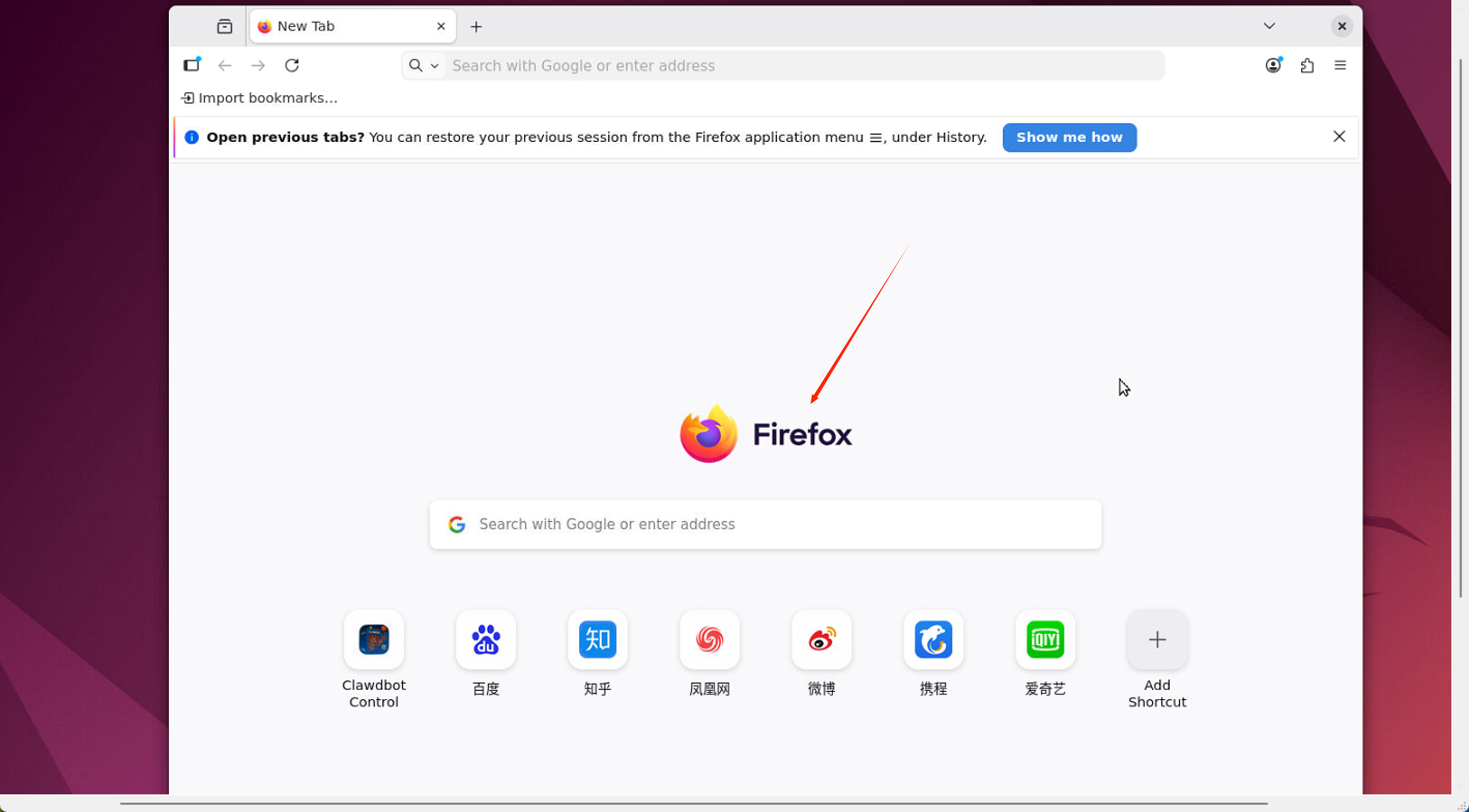The height and width of the screenshot is (812, 1469).
Task: Expand the list all tabs chevron
Action: [1269, 26]
